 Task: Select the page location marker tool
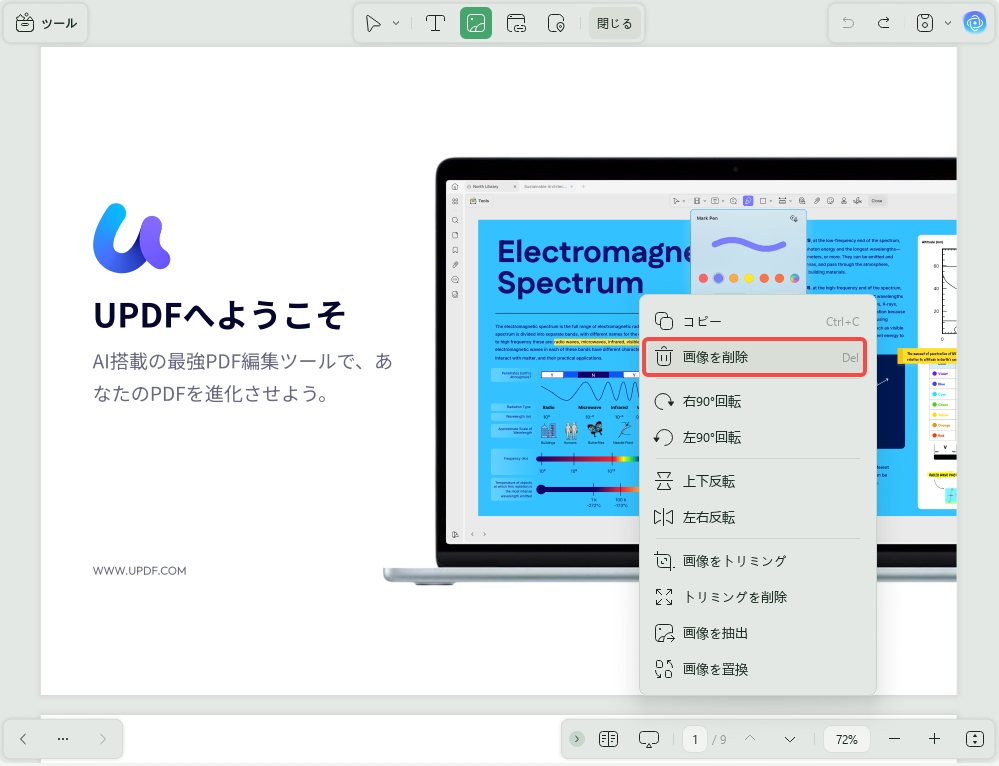click(556, 24)
